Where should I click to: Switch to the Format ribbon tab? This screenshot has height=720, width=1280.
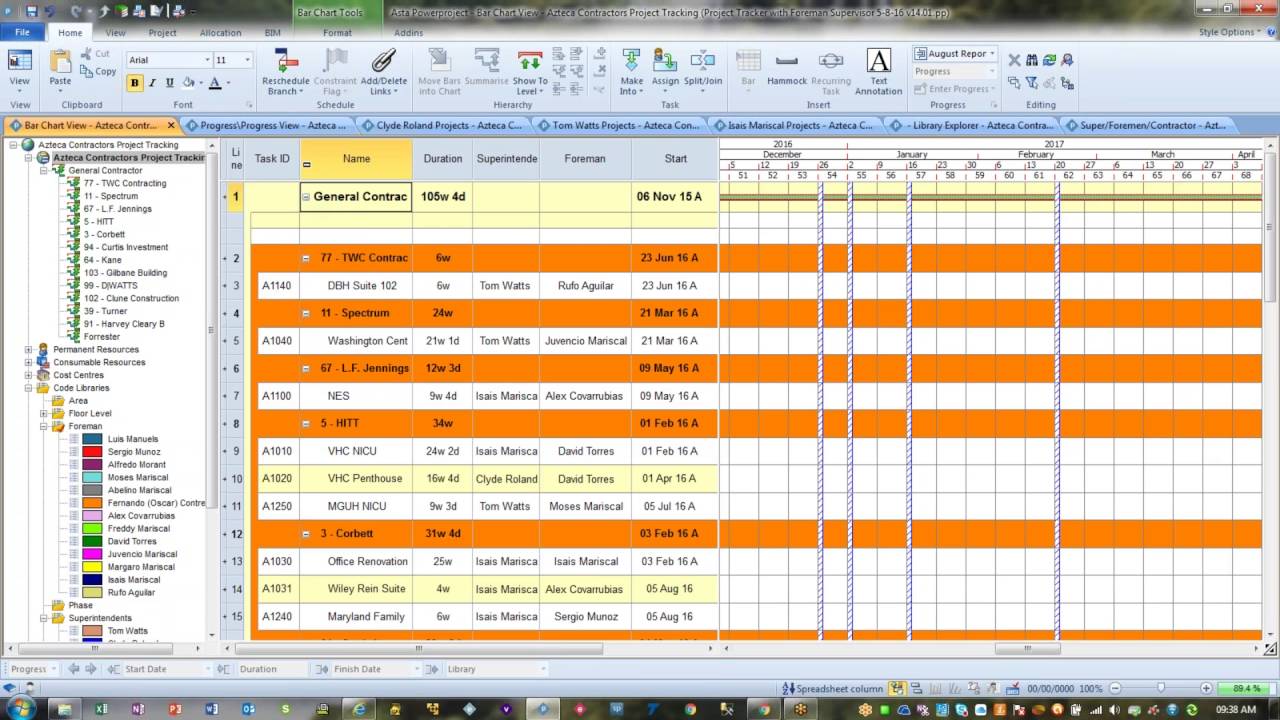pos(337,32)
